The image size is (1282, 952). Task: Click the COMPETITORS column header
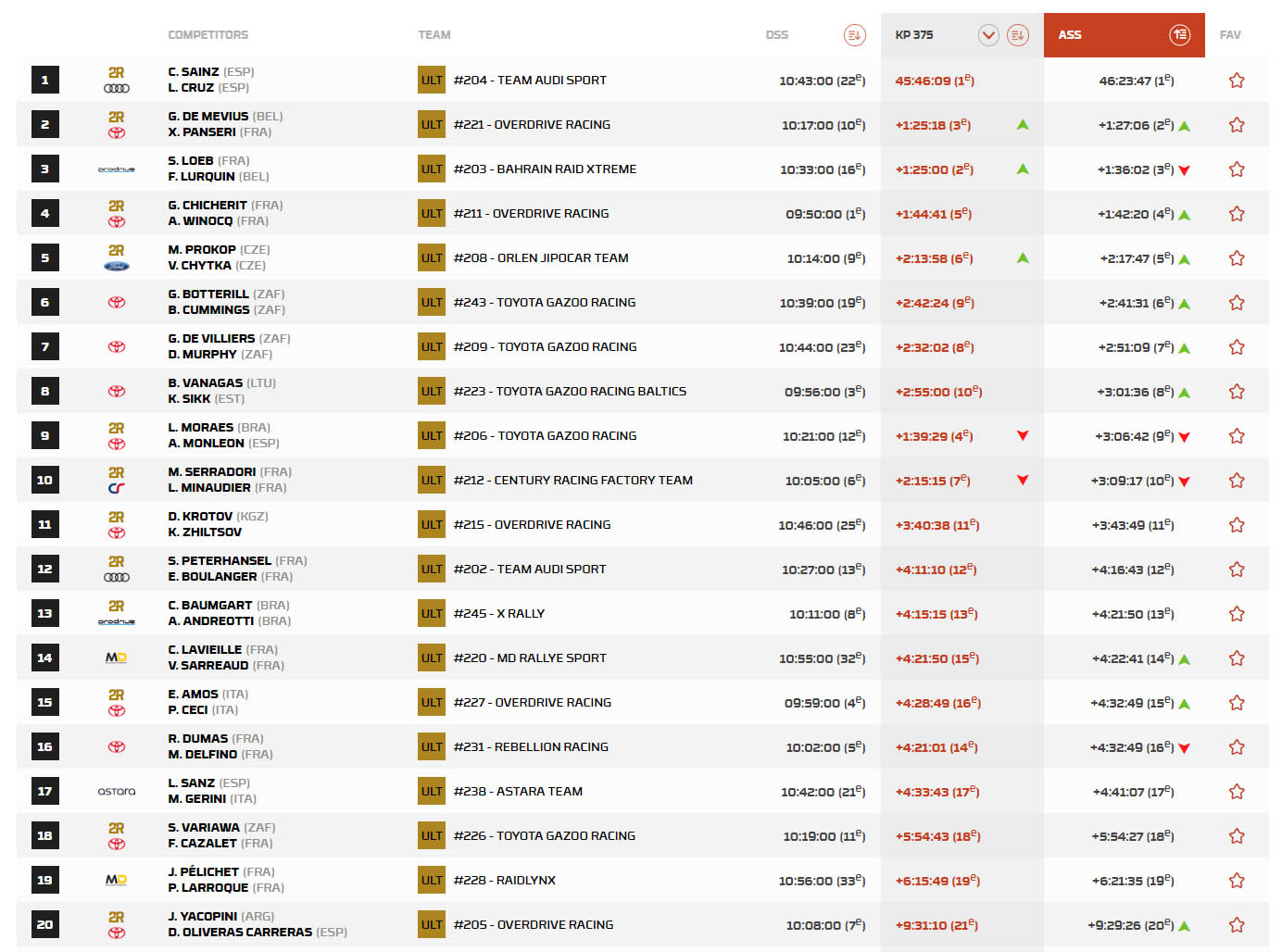click(x=208, y=35)
